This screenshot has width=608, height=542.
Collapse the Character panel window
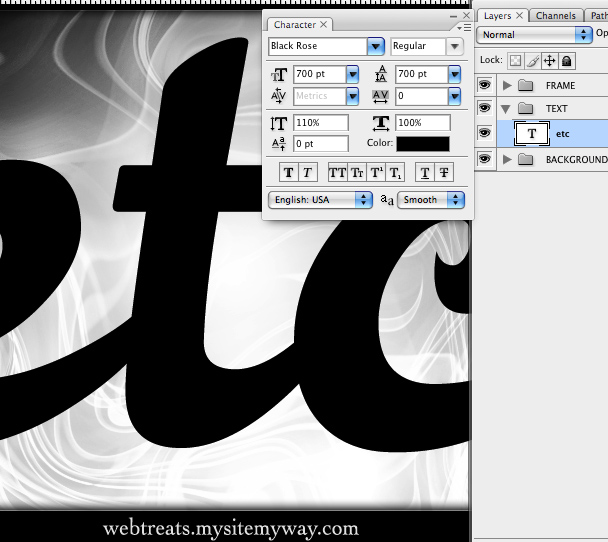[x=453, y=16]
